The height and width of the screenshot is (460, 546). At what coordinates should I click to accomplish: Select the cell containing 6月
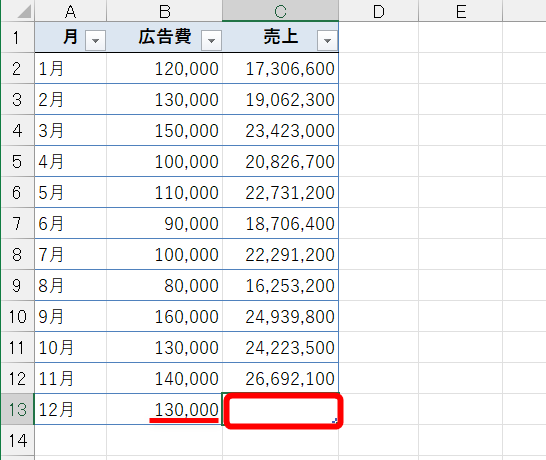71,223
